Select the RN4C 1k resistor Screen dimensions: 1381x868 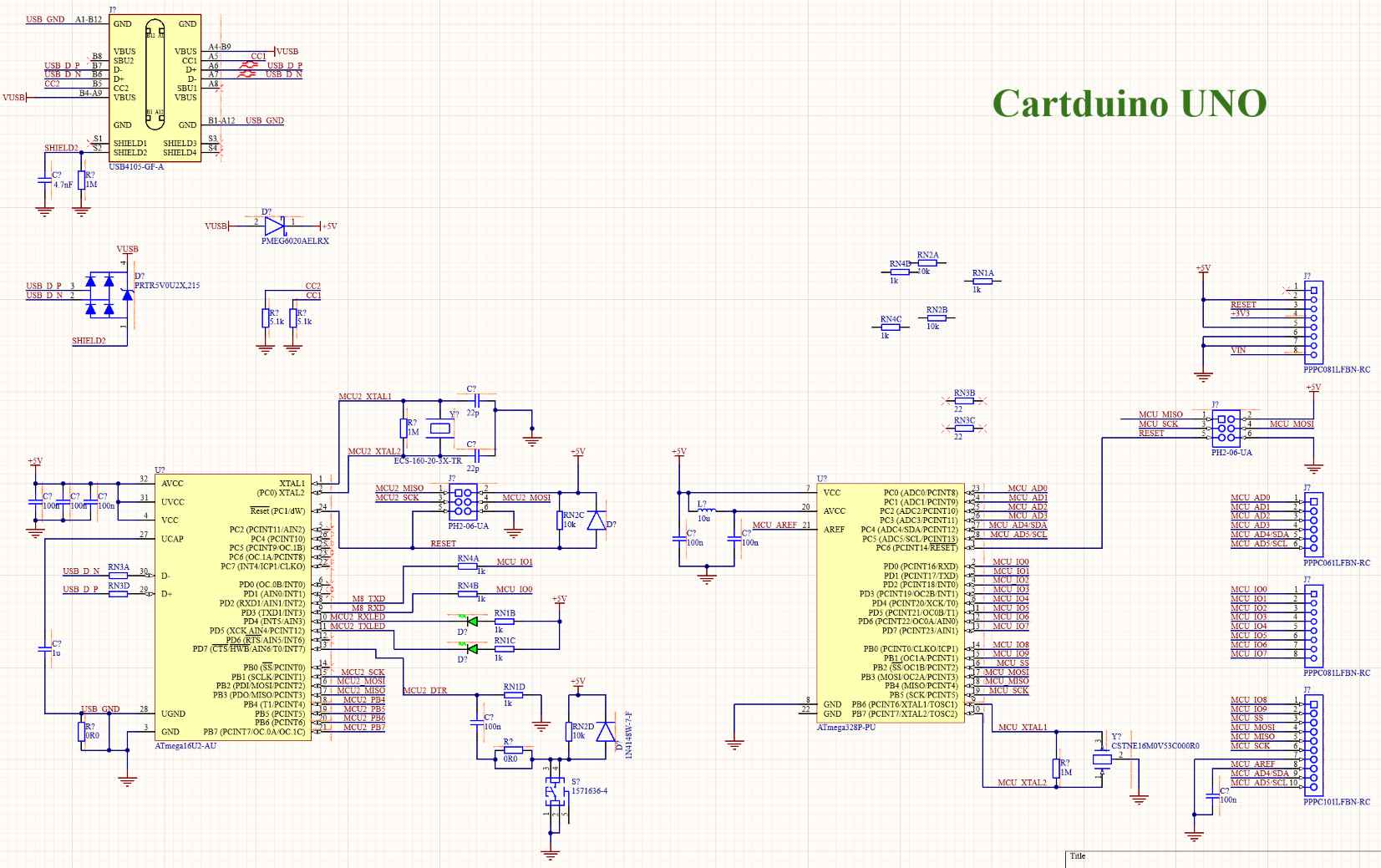[890, 327]
